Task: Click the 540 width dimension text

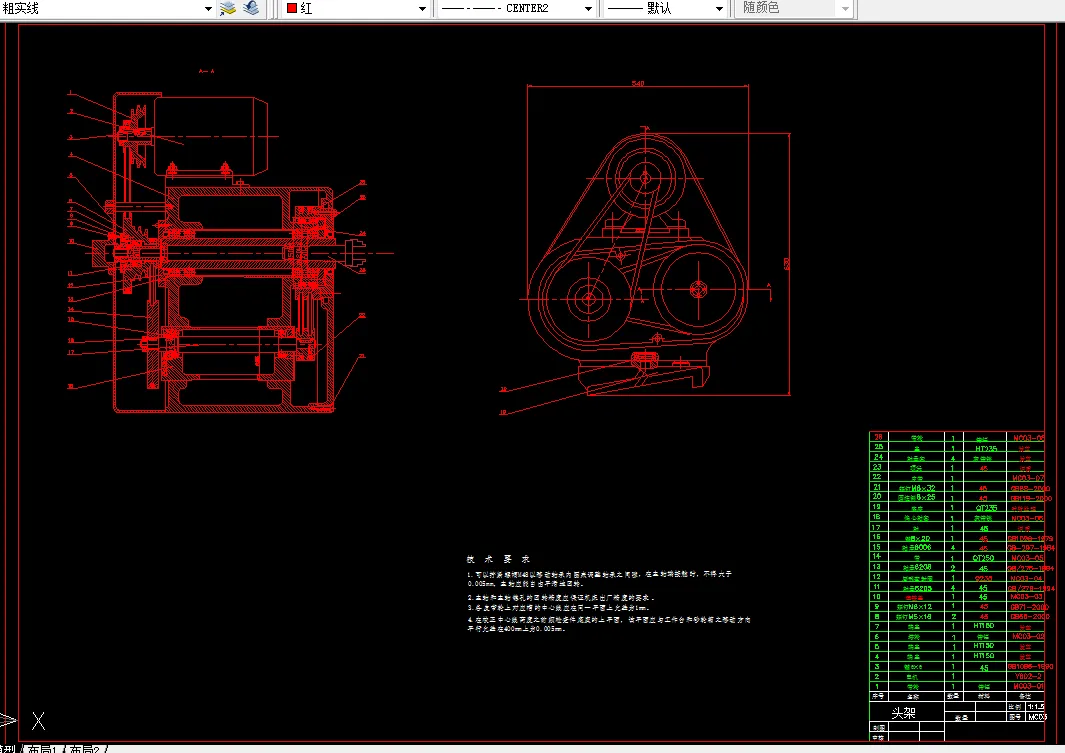Action: [x=637, y=84]
